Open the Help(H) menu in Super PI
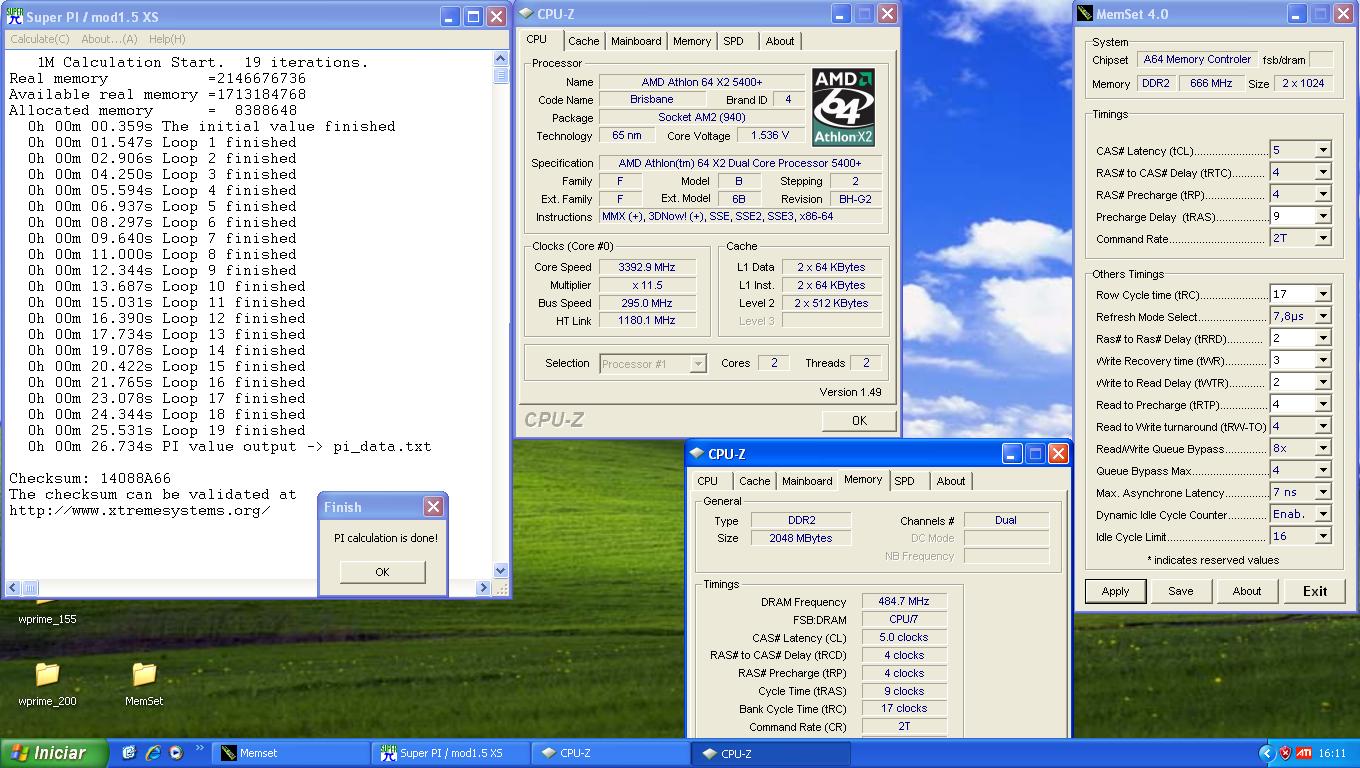Viewport: 1360px width, 768px height. tap(167, 39)
